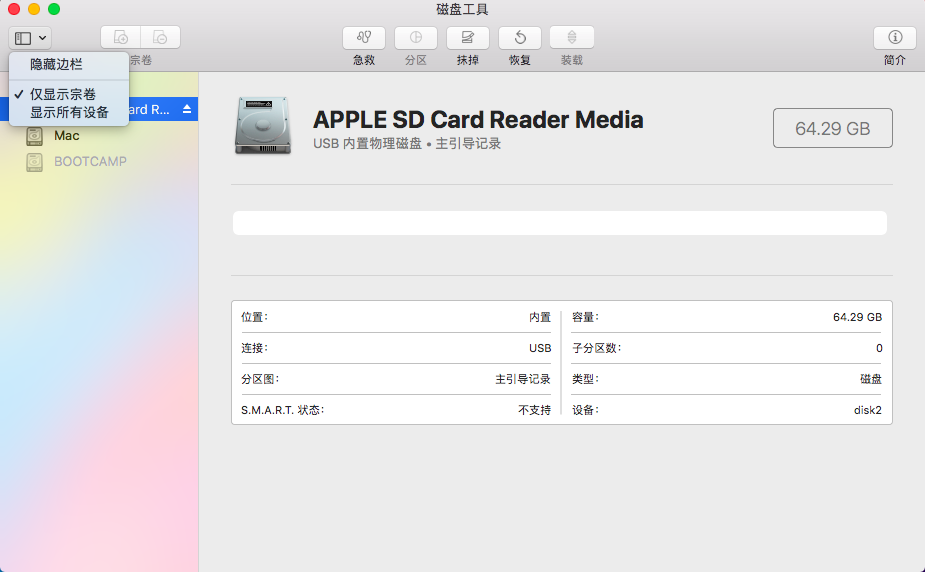
Task: Click the 内置 location value
Action: click(x=540, y=317)
